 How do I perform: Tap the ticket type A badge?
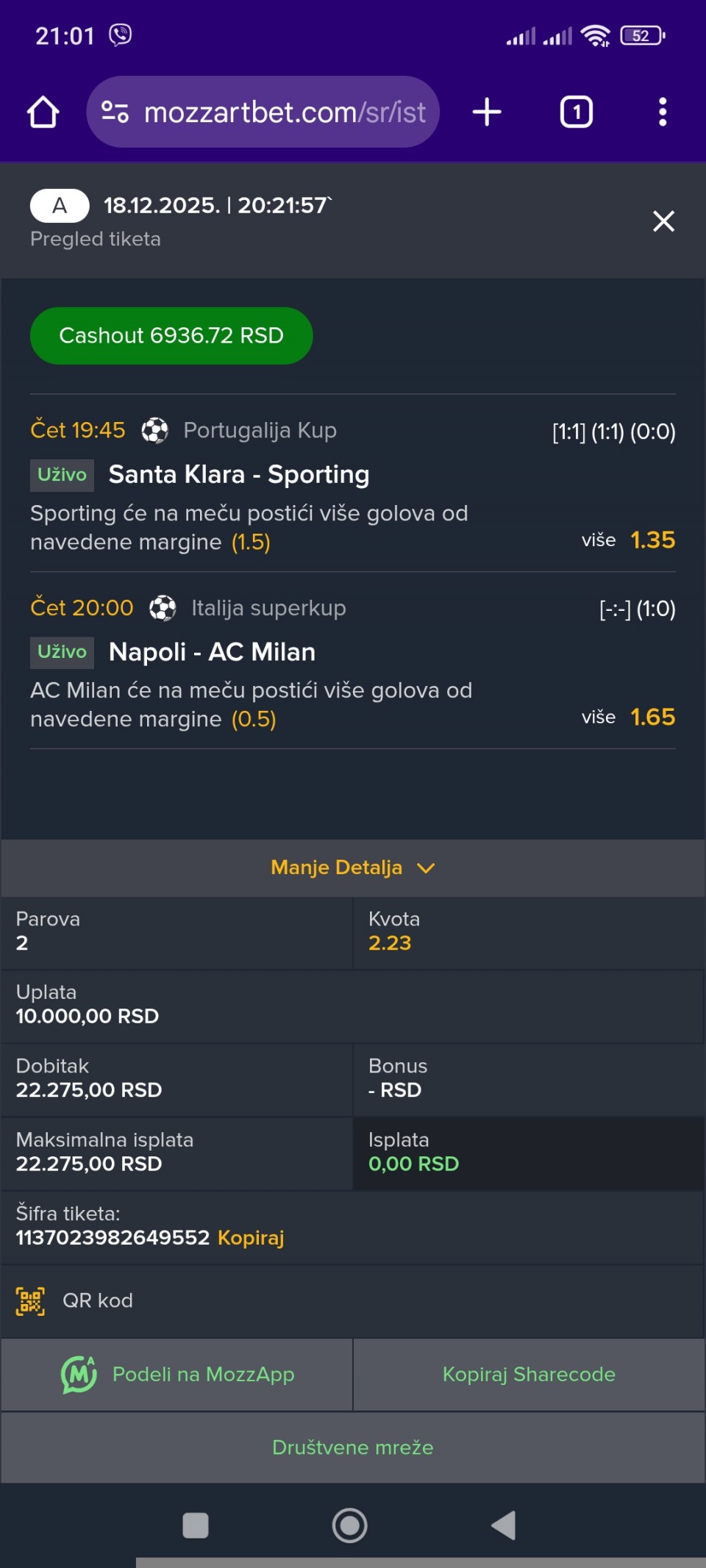pyautogui.click(x=60, y=206)
